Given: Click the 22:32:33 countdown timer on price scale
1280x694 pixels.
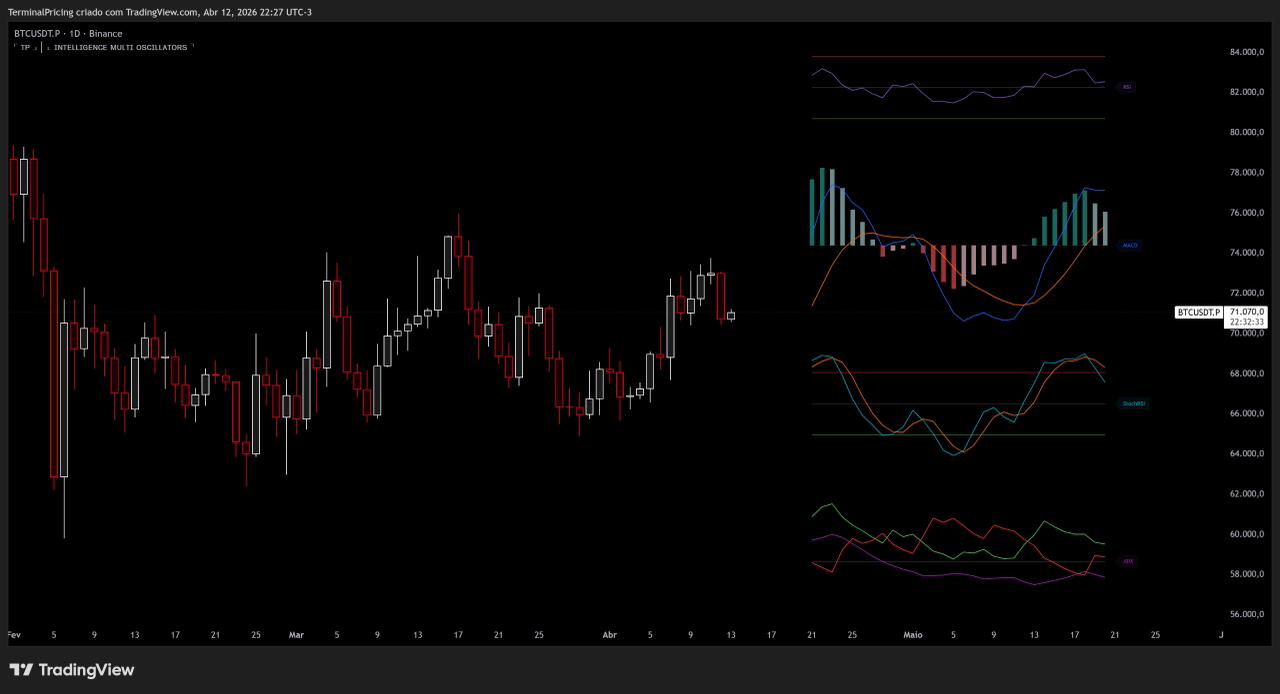Looking at the screenshot, I should 1247,323.
